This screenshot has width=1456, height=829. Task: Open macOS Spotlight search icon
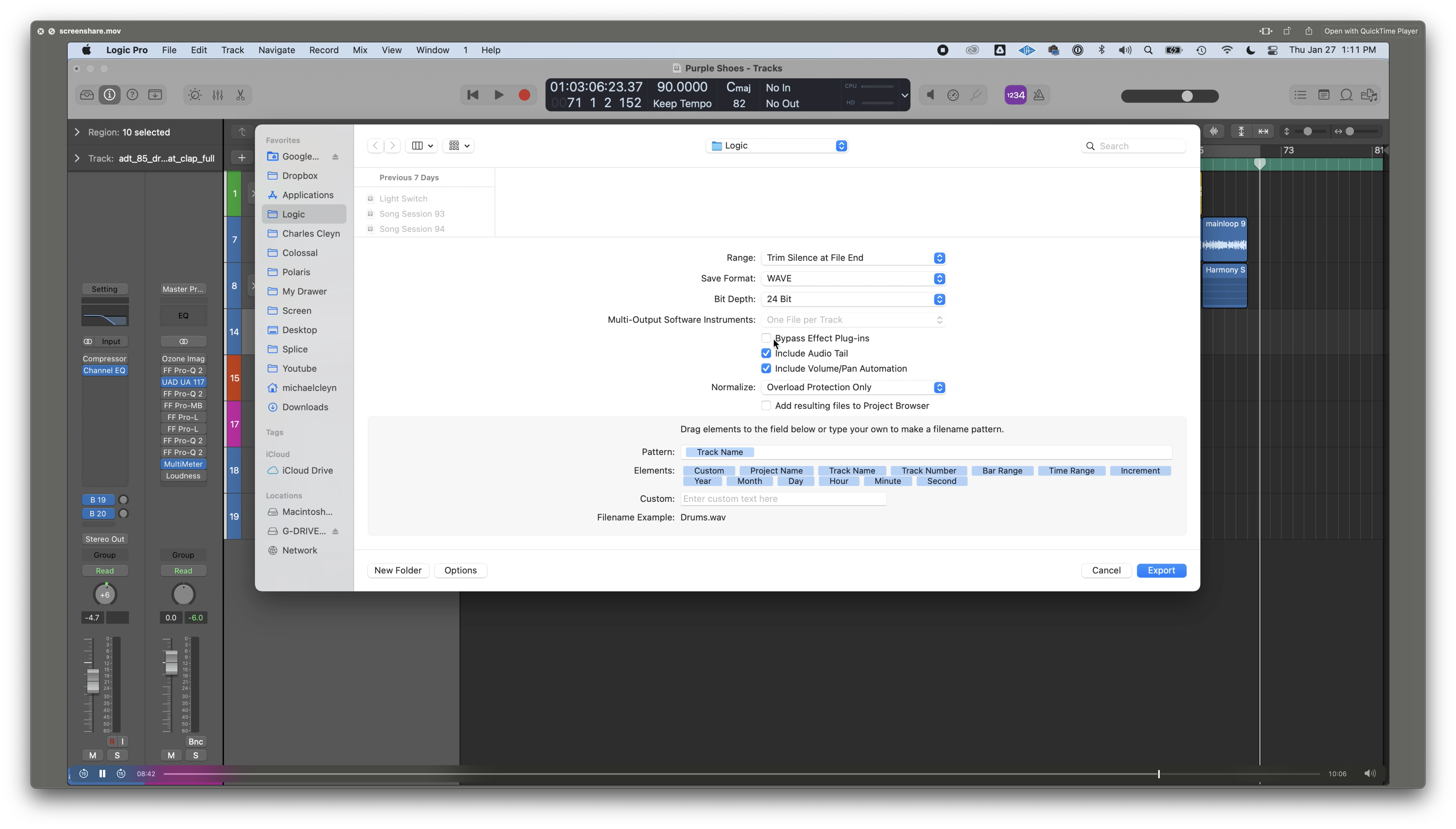pos(1148,50)
